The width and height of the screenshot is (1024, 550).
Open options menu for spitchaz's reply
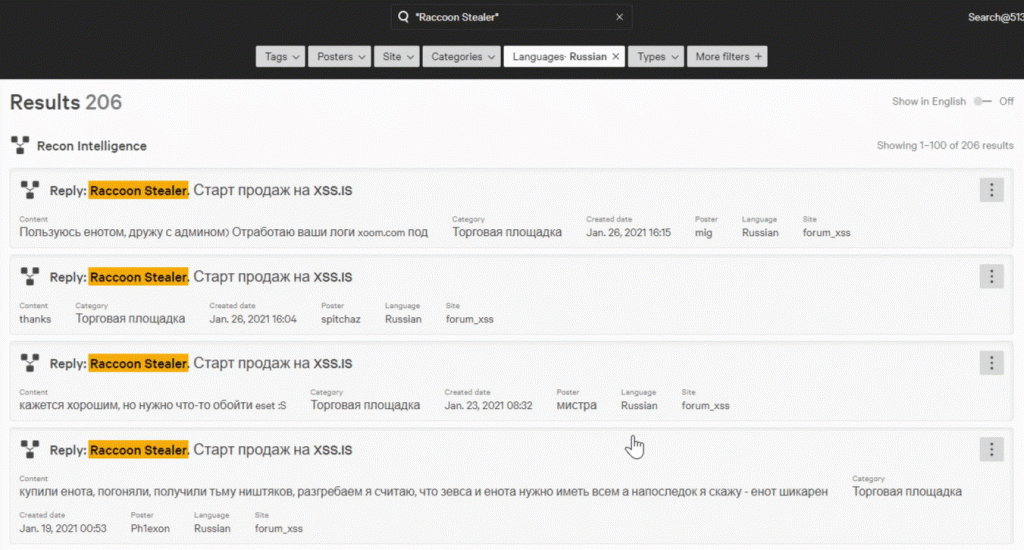tap(991, 276)
